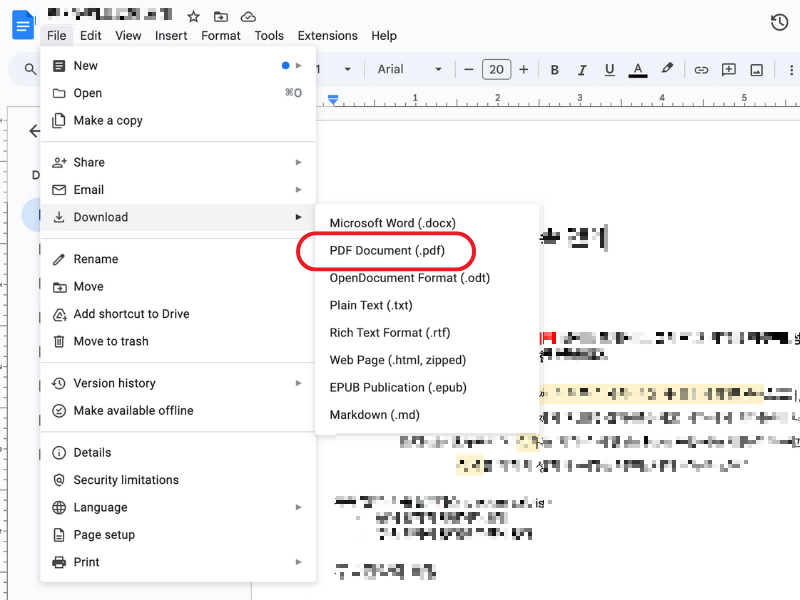
Task: Open the toolbar overflow three-dot menu
Action: click(x=791, y=69)
